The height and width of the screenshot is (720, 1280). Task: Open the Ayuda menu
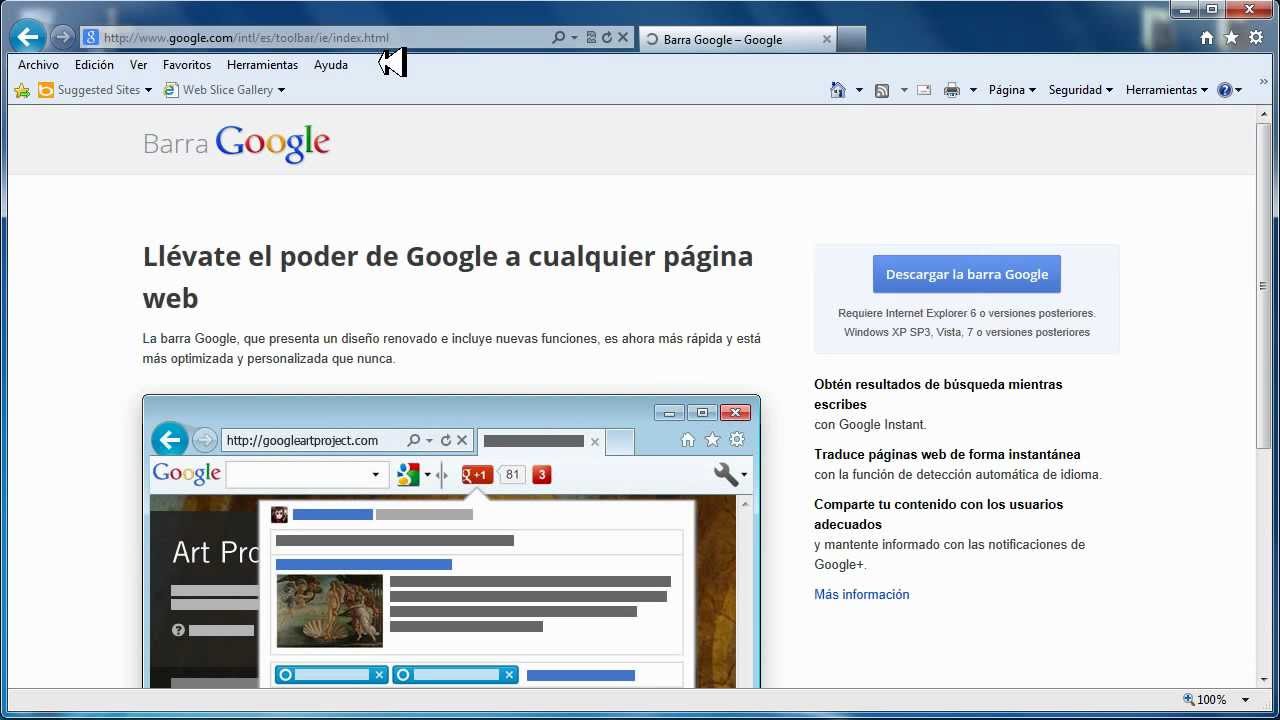[331, 65]
